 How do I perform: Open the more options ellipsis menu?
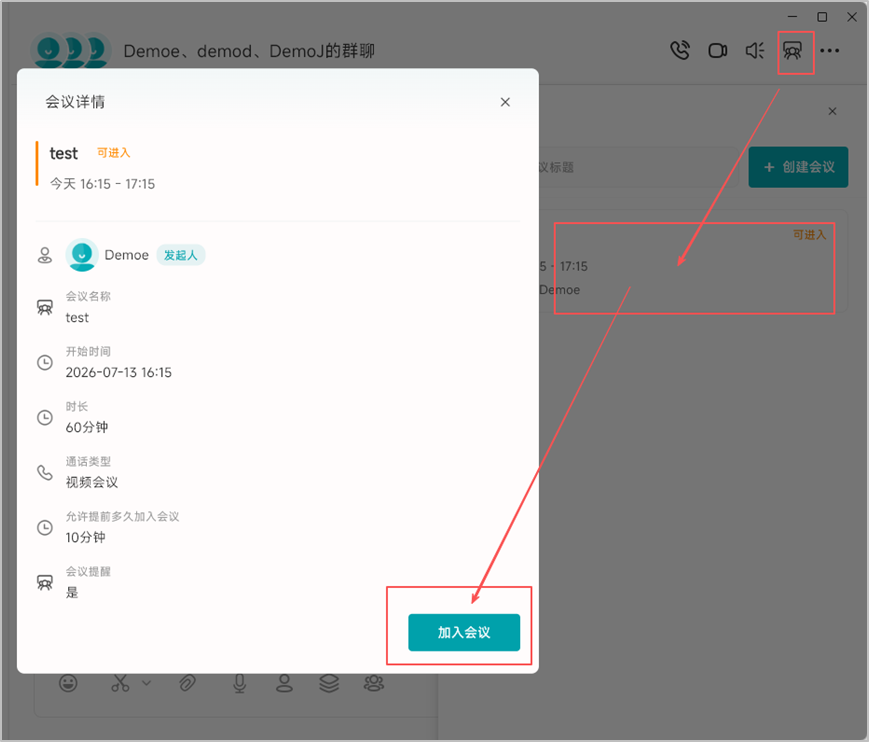tap(830, 50)
